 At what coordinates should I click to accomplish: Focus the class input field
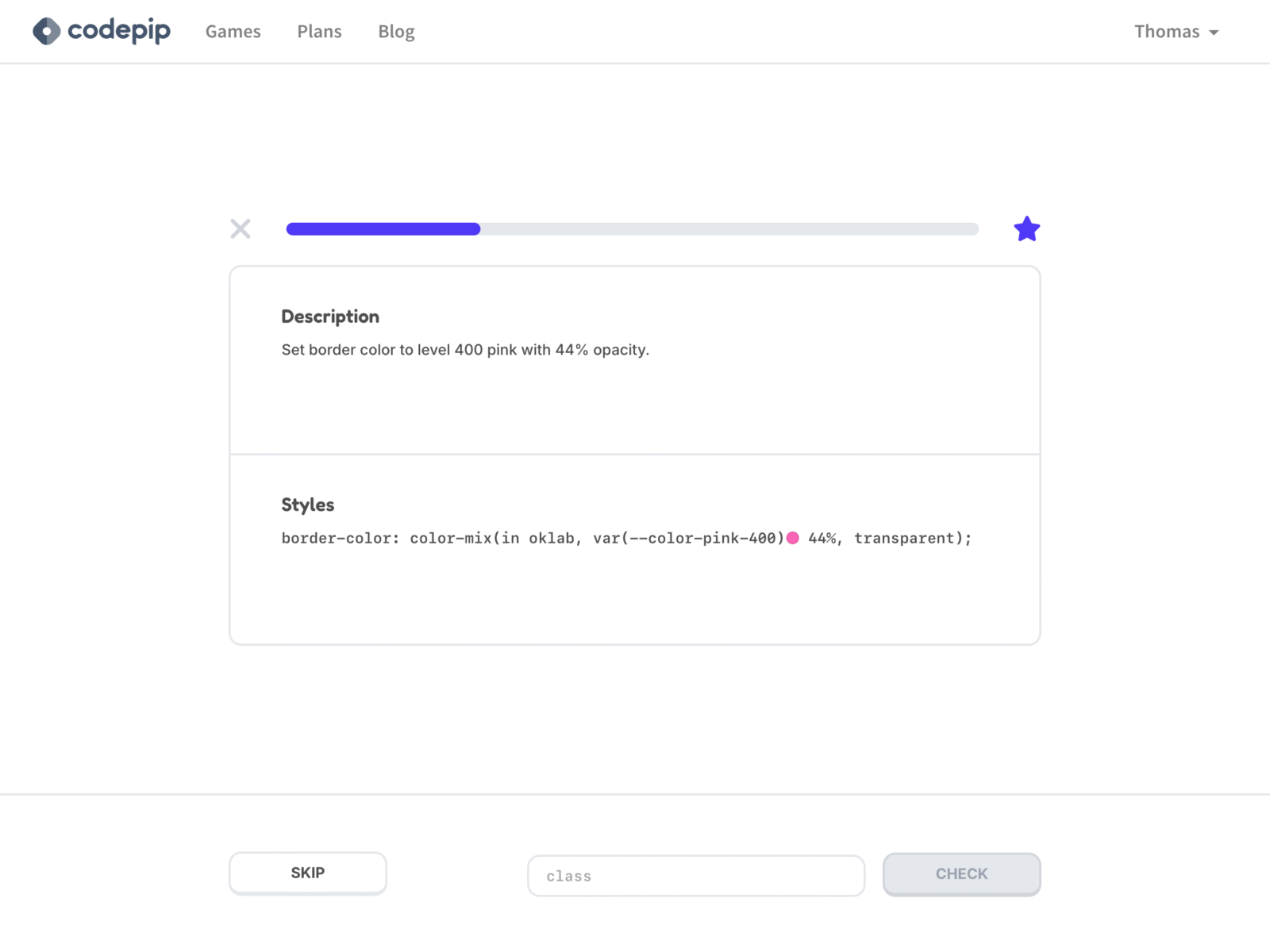(x=696, y=876)
